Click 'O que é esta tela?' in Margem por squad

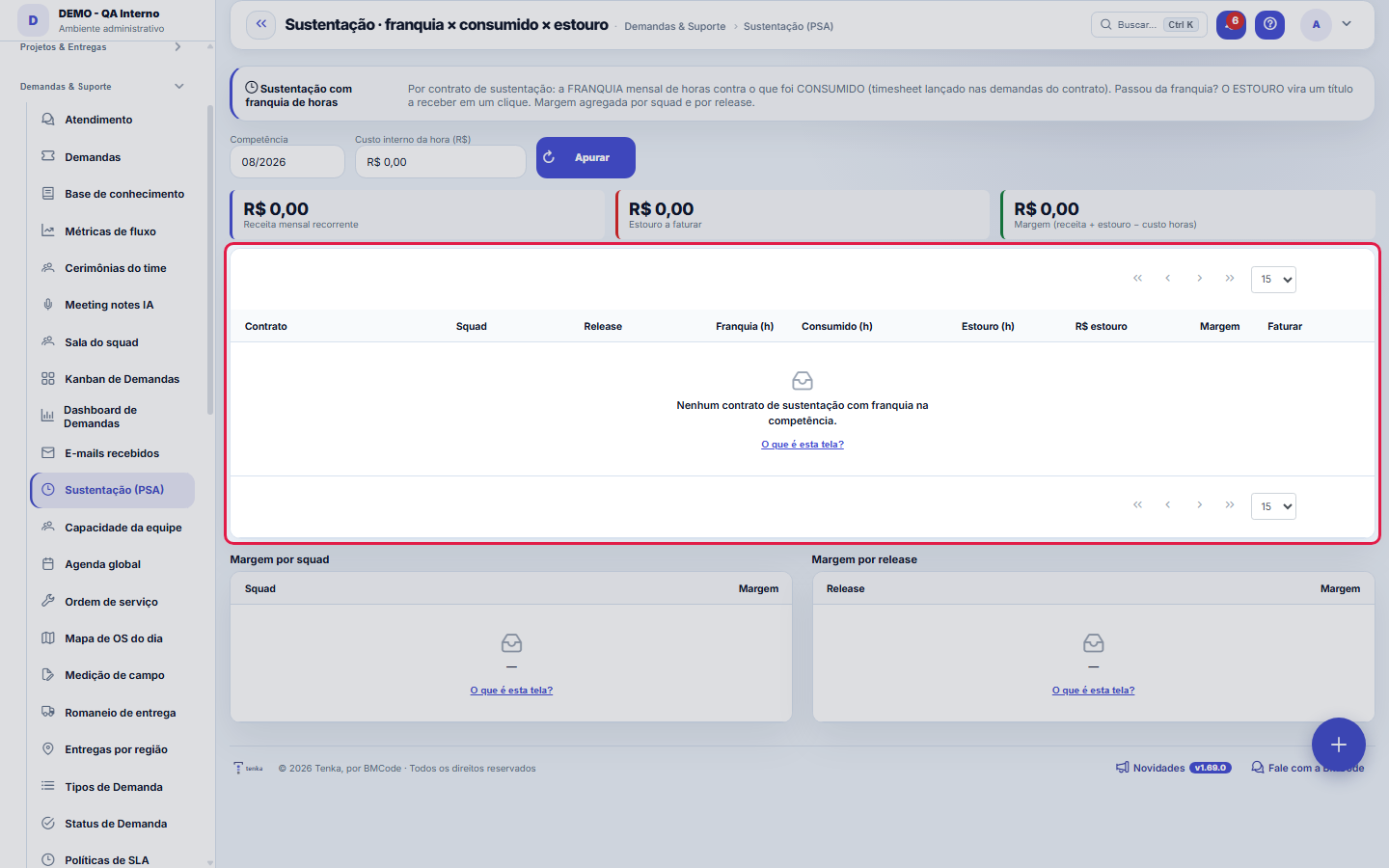(x=511, y=691)
